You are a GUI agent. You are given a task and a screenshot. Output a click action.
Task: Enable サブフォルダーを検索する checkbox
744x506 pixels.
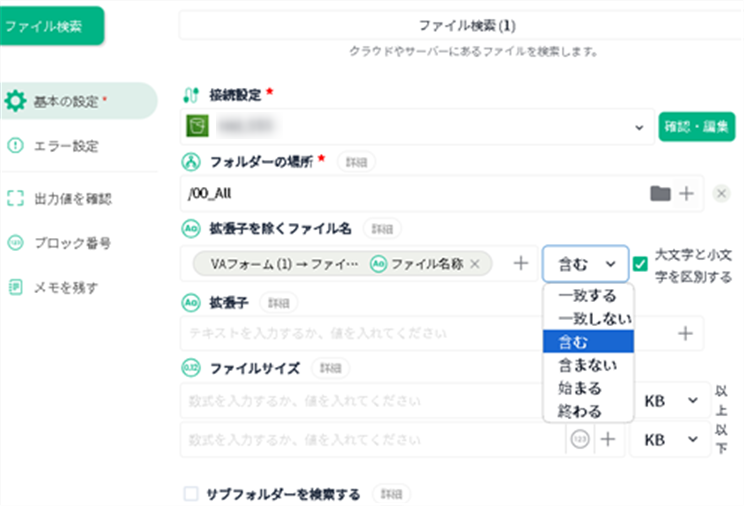click(x=191, y=494)
